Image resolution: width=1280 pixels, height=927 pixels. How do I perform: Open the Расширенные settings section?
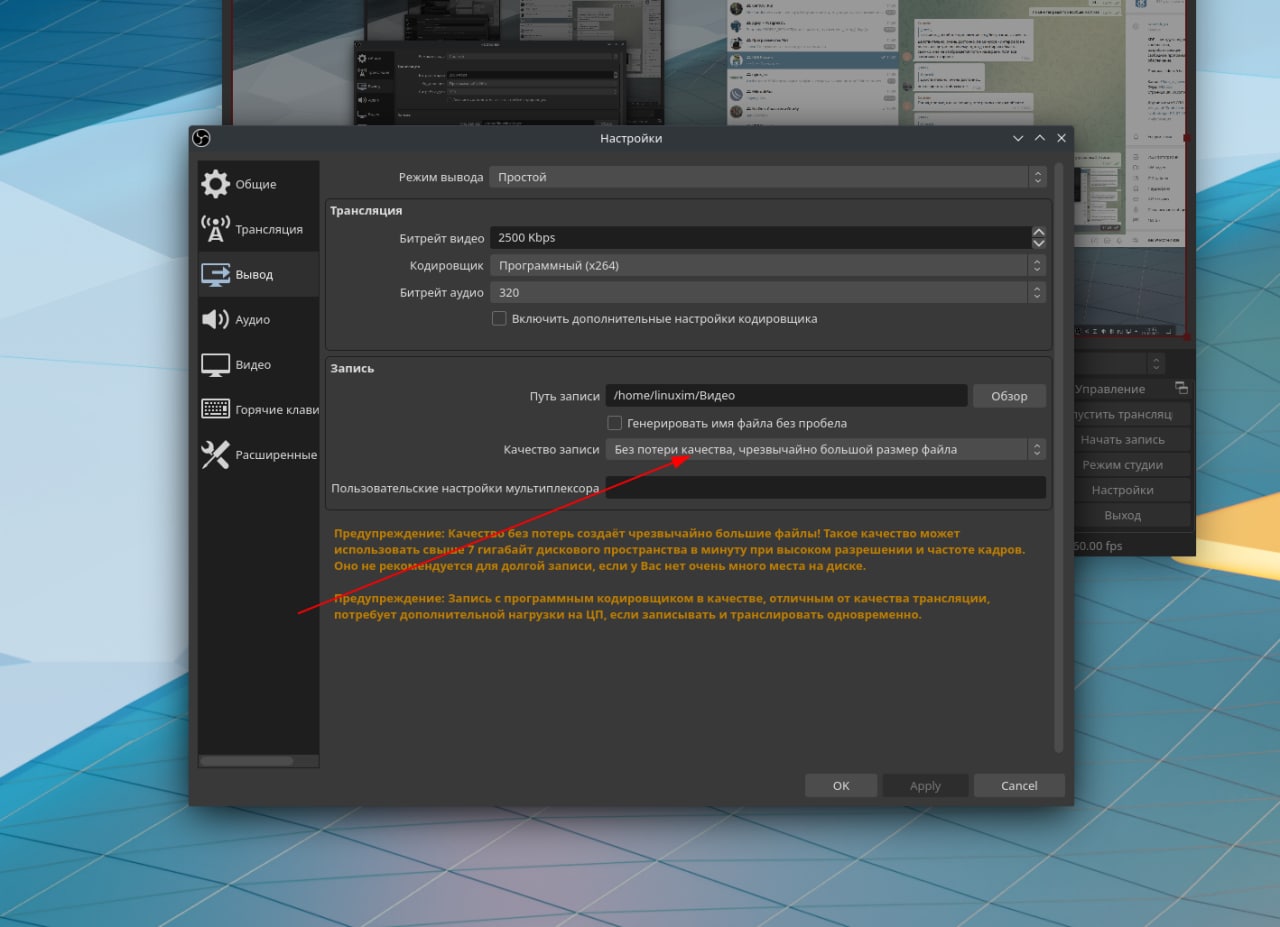point(258,454)
